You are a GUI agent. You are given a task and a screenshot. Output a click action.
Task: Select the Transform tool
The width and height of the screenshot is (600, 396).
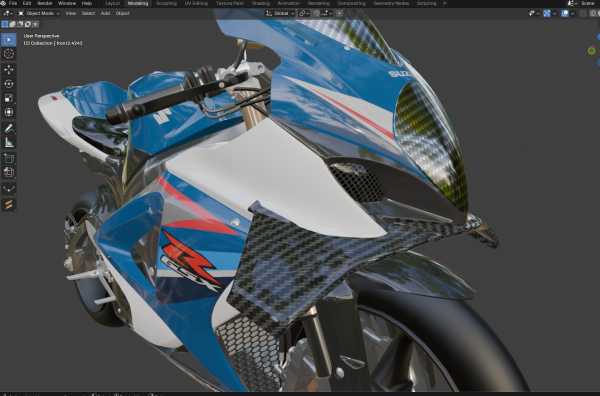(9, 112)
